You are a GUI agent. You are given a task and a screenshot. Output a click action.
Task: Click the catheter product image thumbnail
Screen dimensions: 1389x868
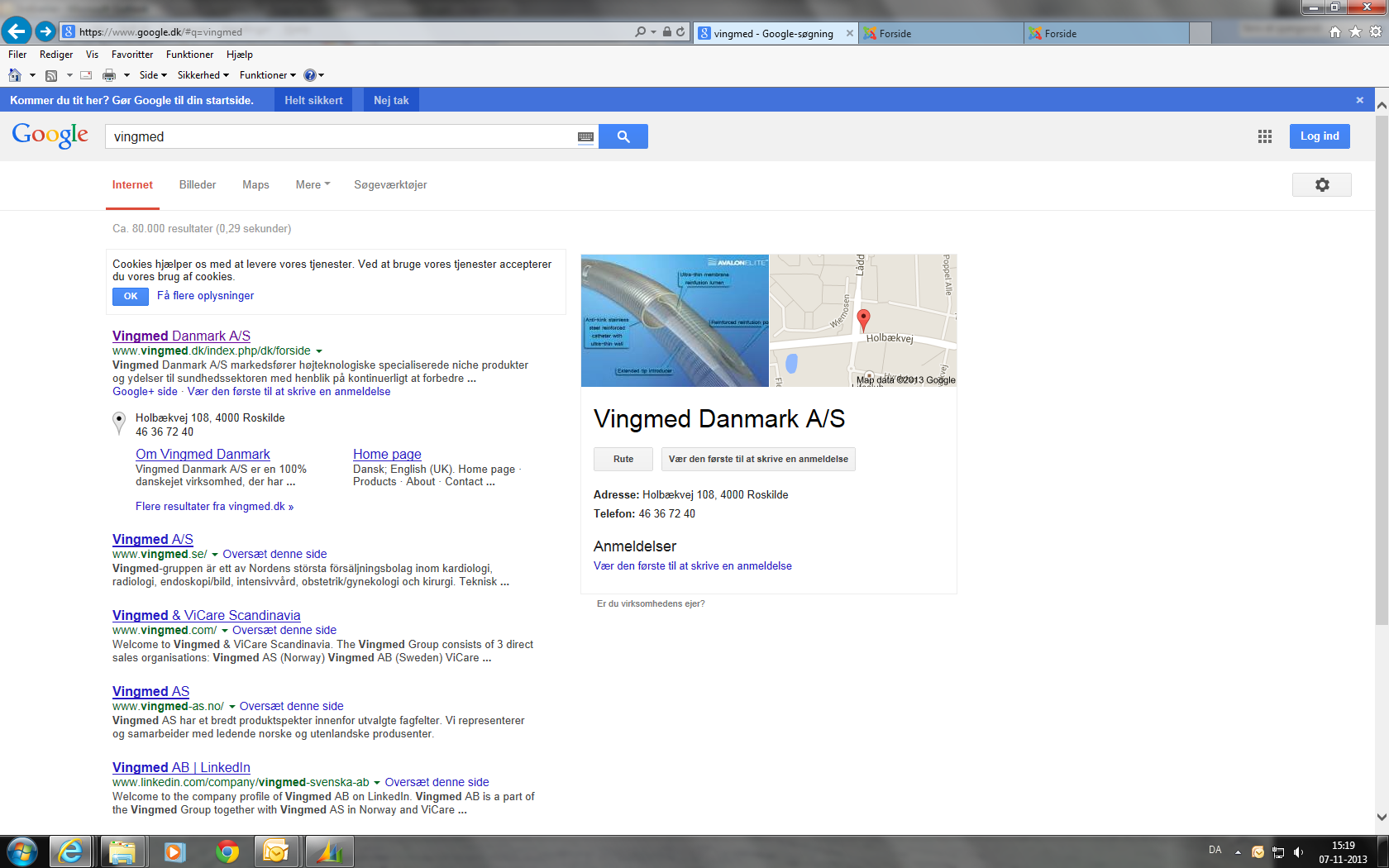[x=675, y=321]
